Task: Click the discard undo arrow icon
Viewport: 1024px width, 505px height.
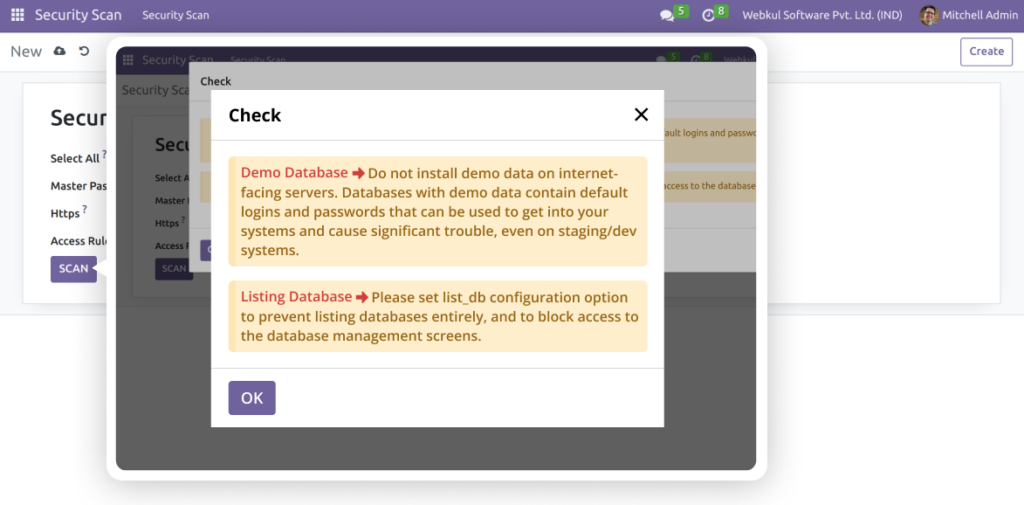Action: pos(84,51)
